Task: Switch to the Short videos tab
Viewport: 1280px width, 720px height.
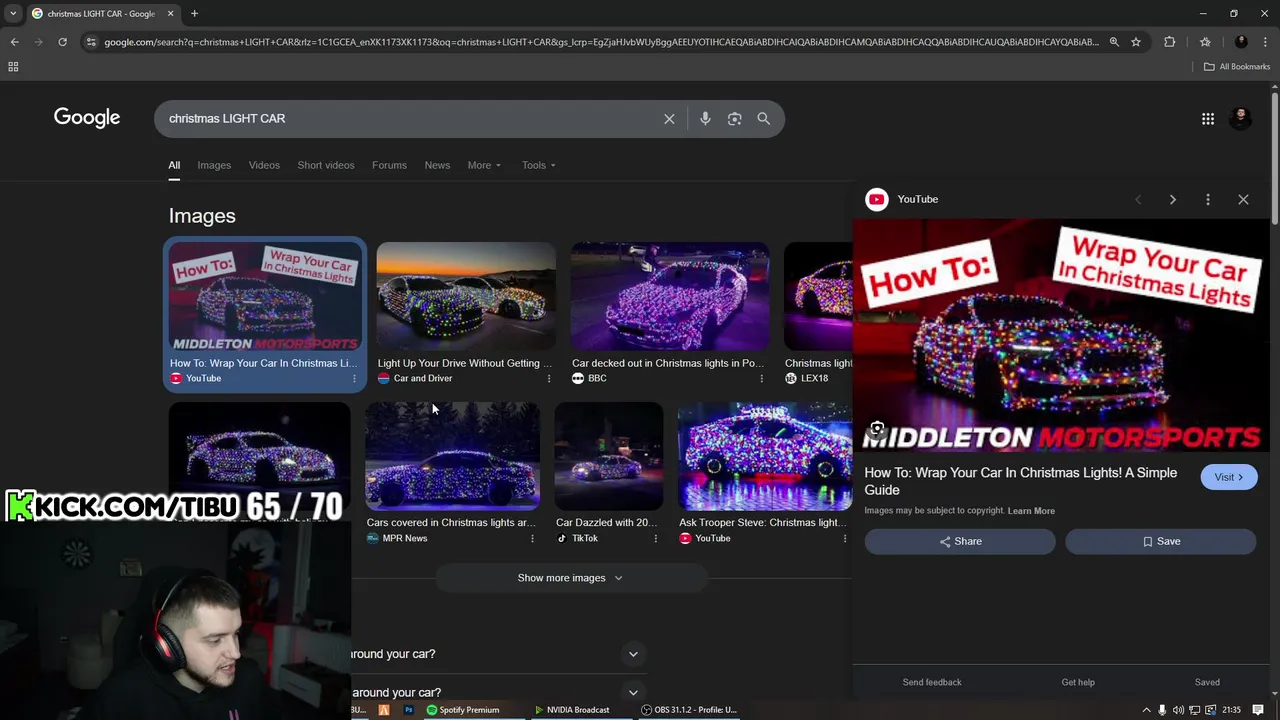Action: coord(326,166)
